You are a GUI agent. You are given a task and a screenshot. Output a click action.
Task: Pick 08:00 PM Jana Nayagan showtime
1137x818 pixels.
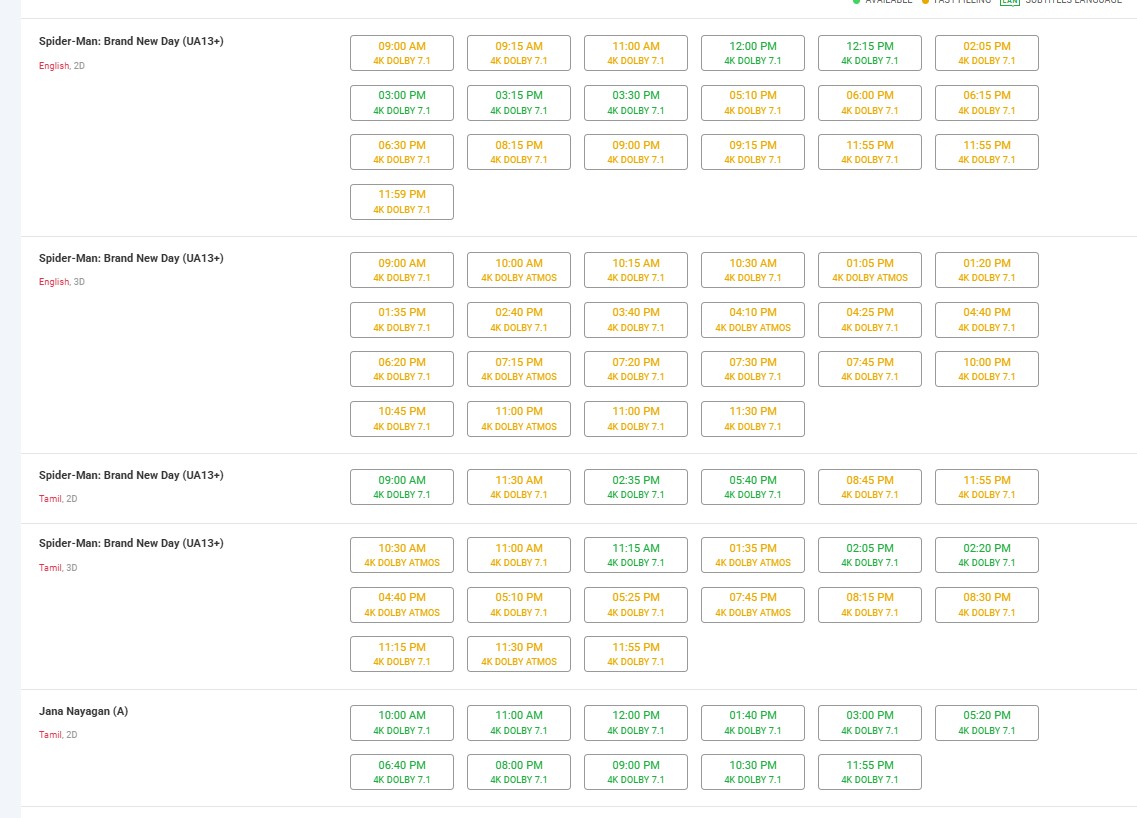(x=518, y=772)
